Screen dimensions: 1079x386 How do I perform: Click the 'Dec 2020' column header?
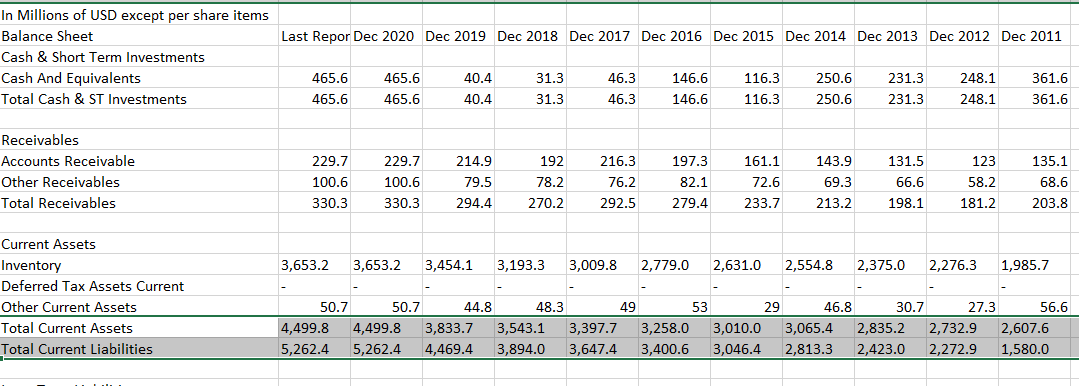pos(386,36)
